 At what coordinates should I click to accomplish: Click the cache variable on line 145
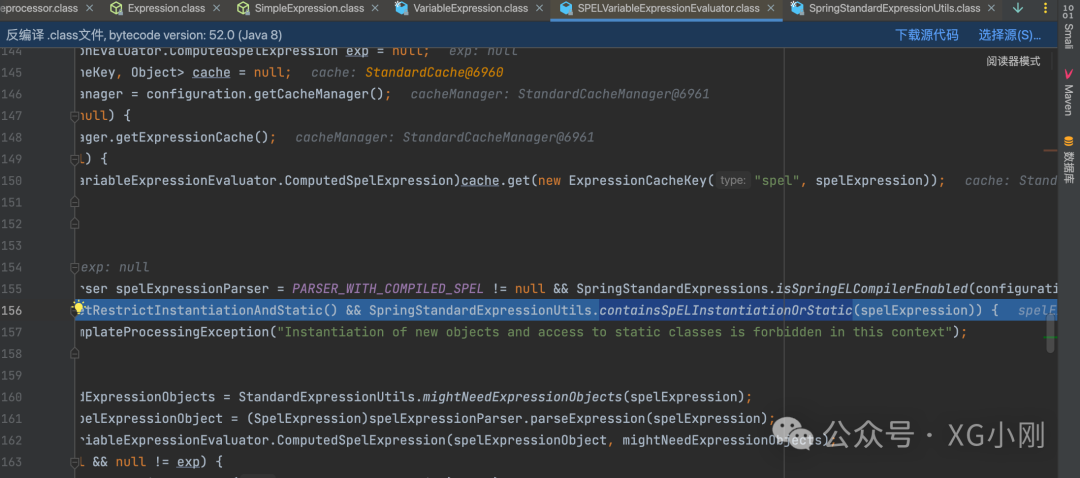coord(211,72)
